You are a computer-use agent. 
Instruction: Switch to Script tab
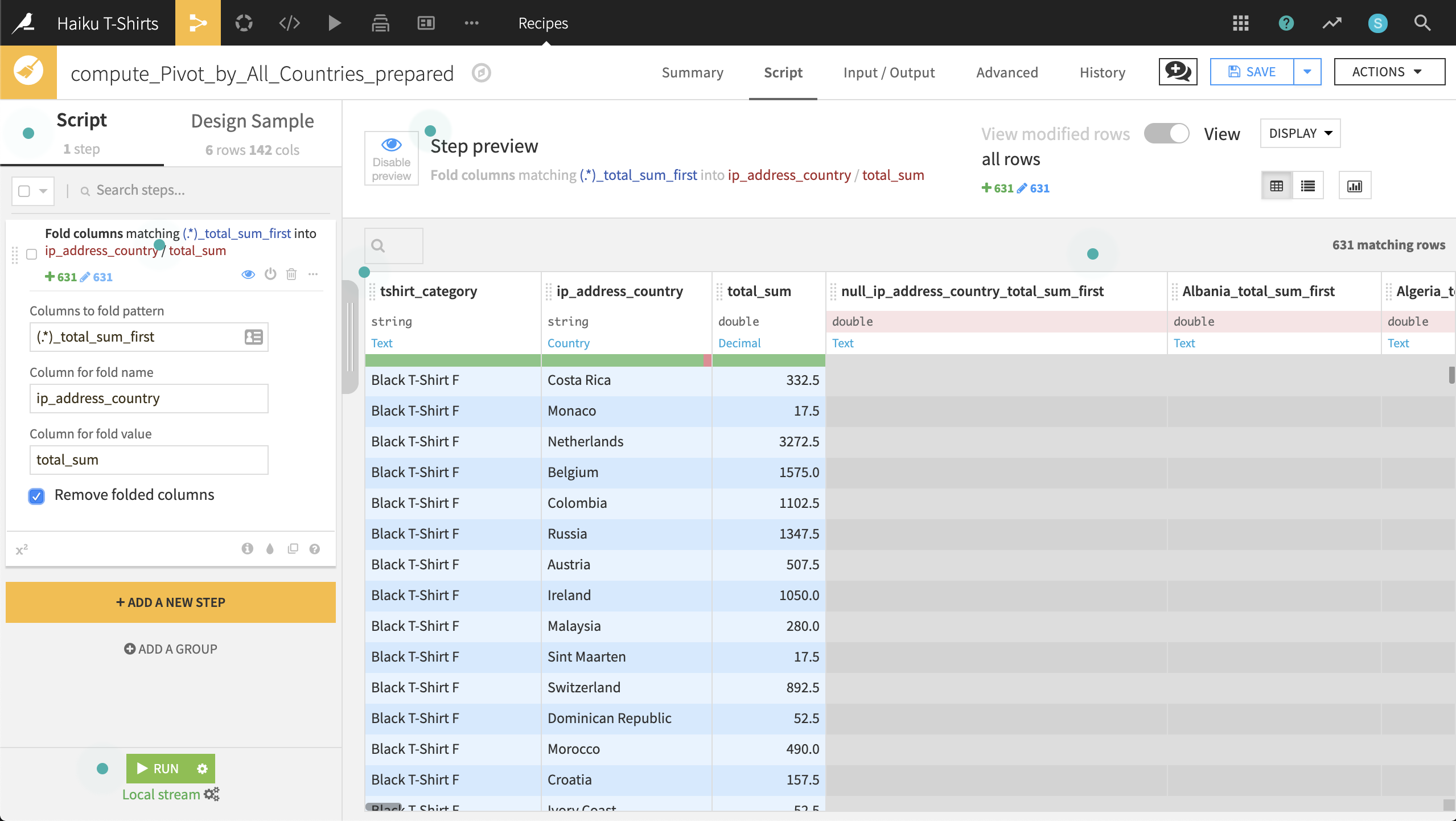tap(783, 73)
